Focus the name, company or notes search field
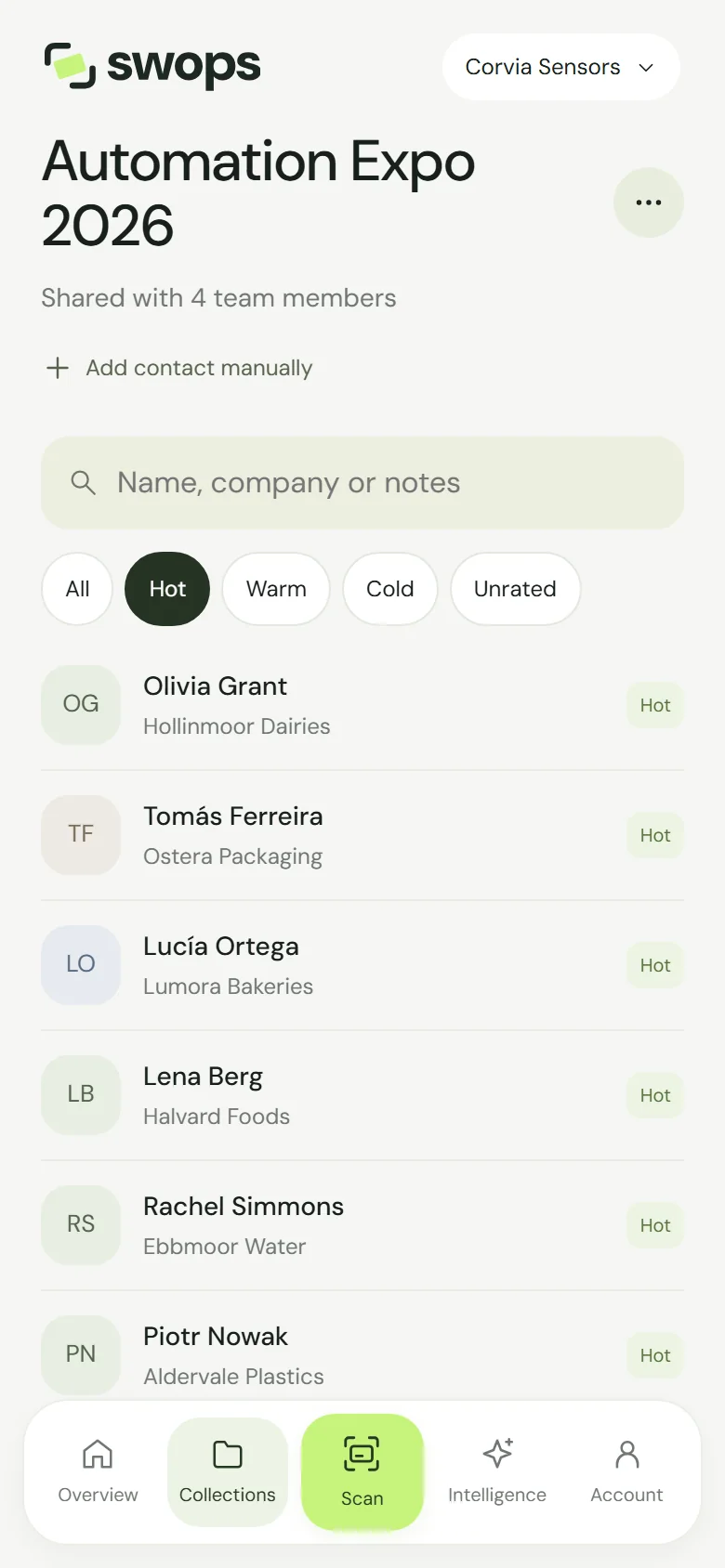 [362, 483]
